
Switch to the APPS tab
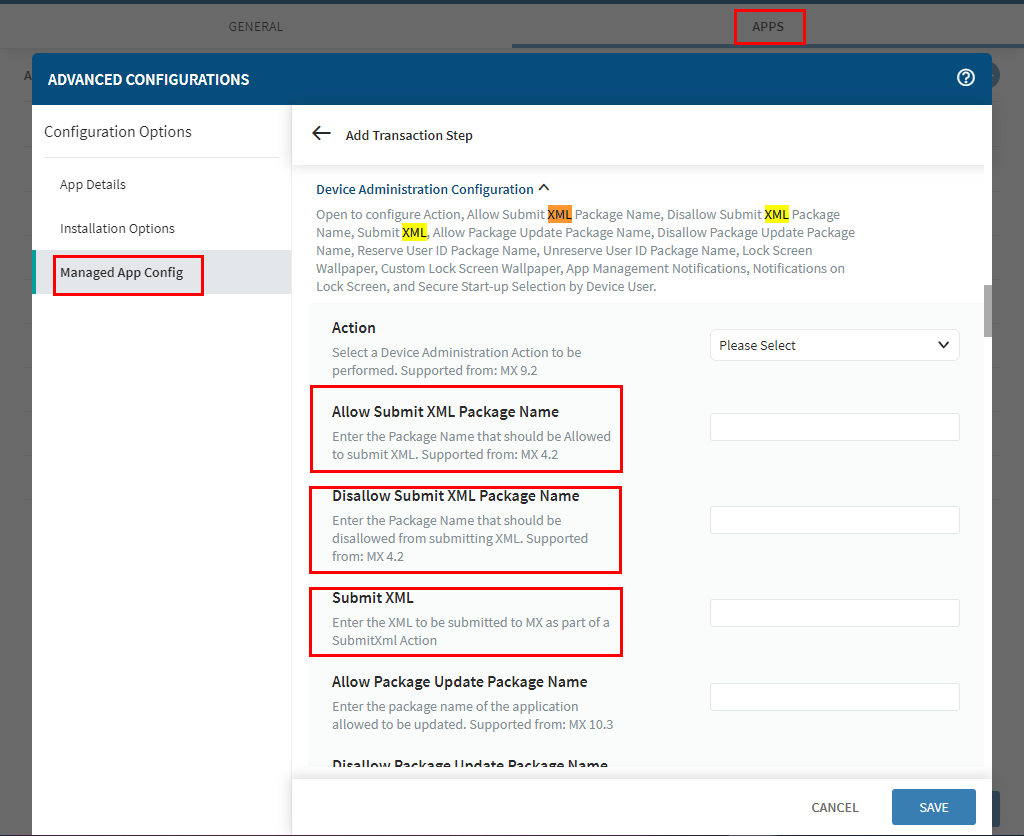(768, 26)
